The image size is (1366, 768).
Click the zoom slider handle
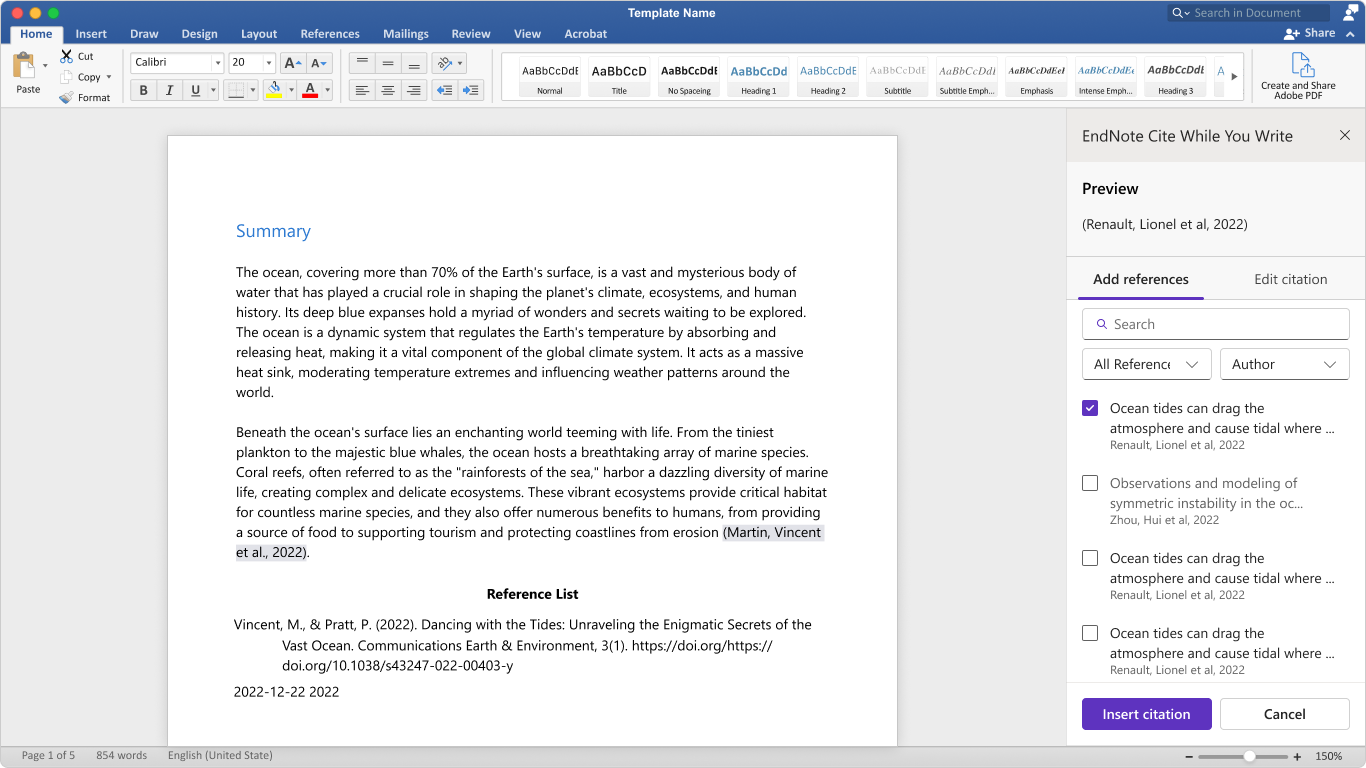(x=1249, y=756)
